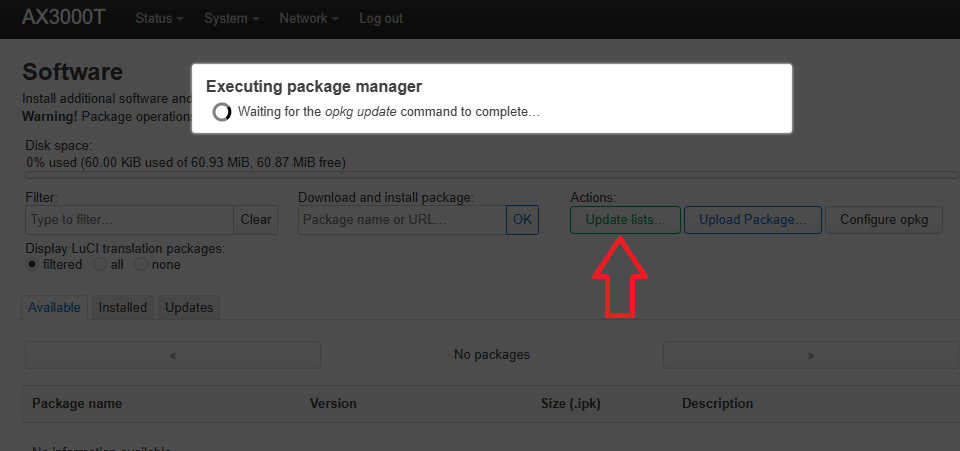Click the loading spinner in the dialog
This screenshot has height=451, width=960.
pyautogui.click(x=222, y=112)
